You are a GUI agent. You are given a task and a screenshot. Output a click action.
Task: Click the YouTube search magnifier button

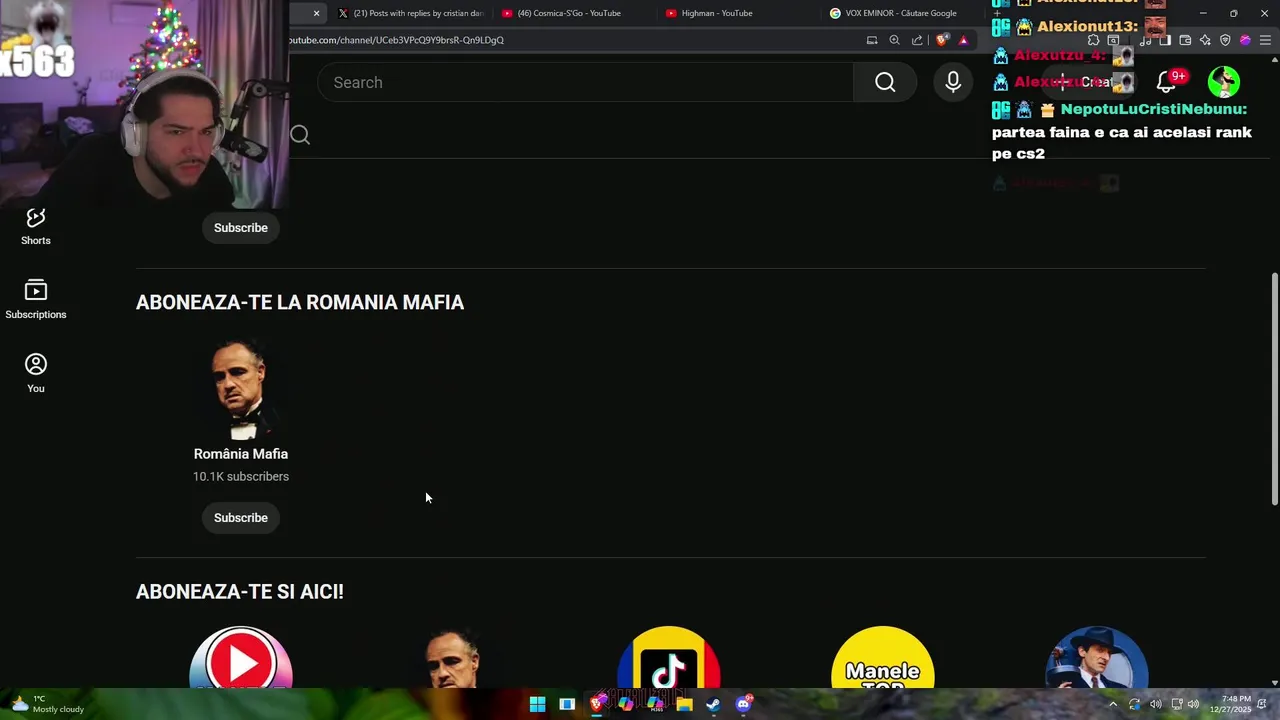885,82
